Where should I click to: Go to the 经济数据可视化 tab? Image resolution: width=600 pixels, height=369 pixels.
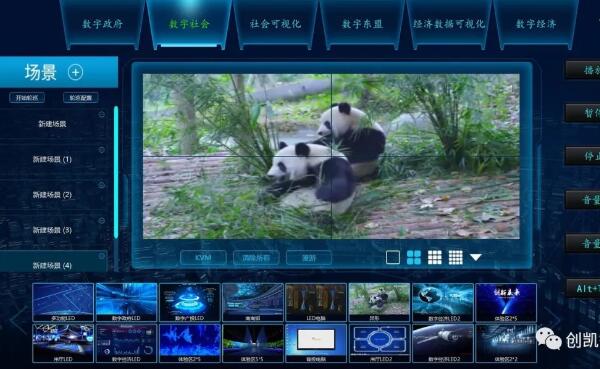tap(449, 24)
